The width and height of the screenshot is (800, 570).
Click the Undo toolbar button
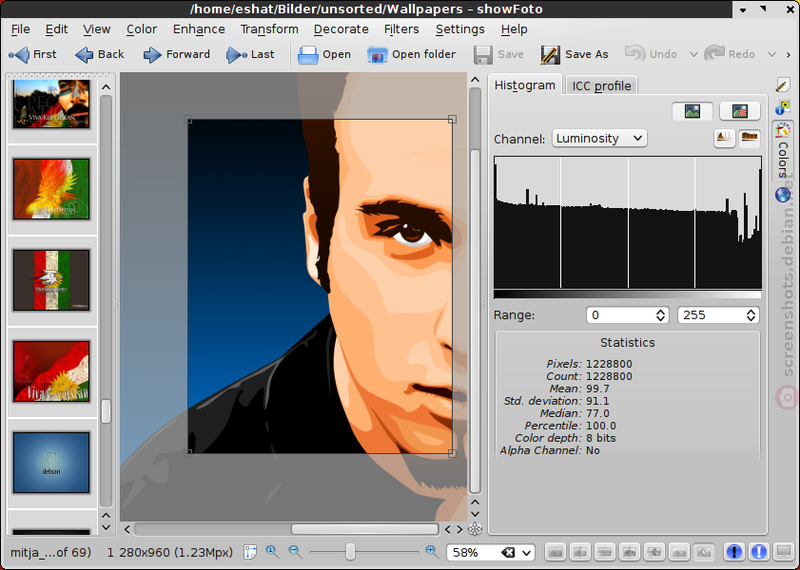click(651, 55)
